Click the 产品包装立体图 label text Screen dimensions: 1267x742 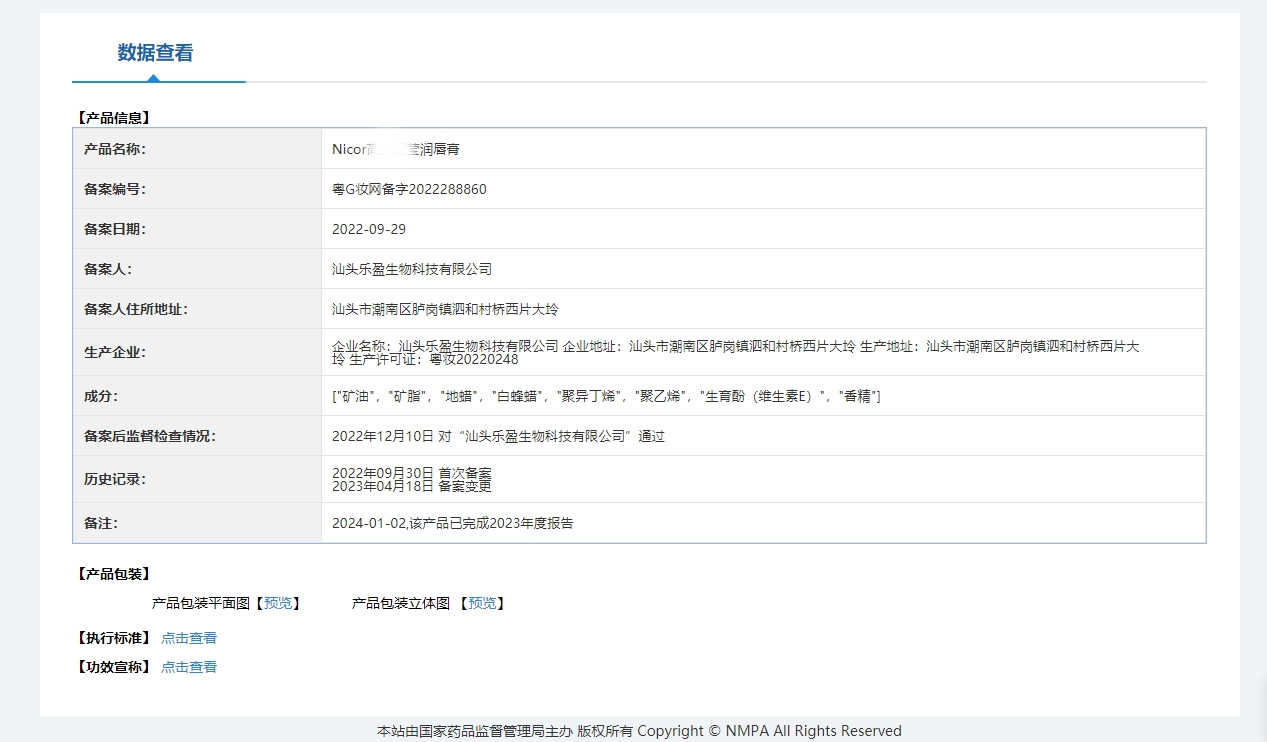click(401, 603)
